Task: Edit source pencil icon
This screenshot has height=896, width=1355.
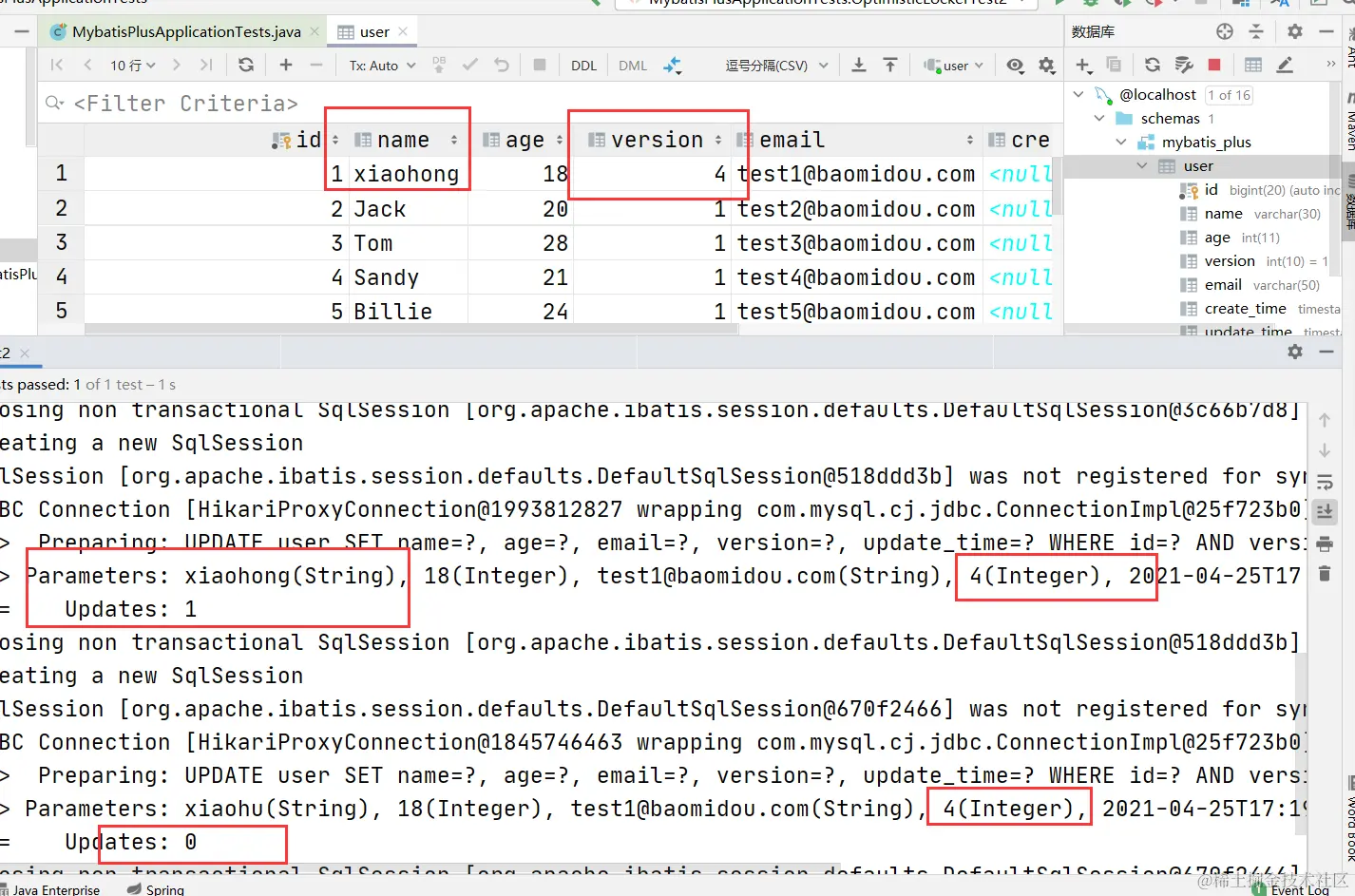Action: (x=1285, y=65)
